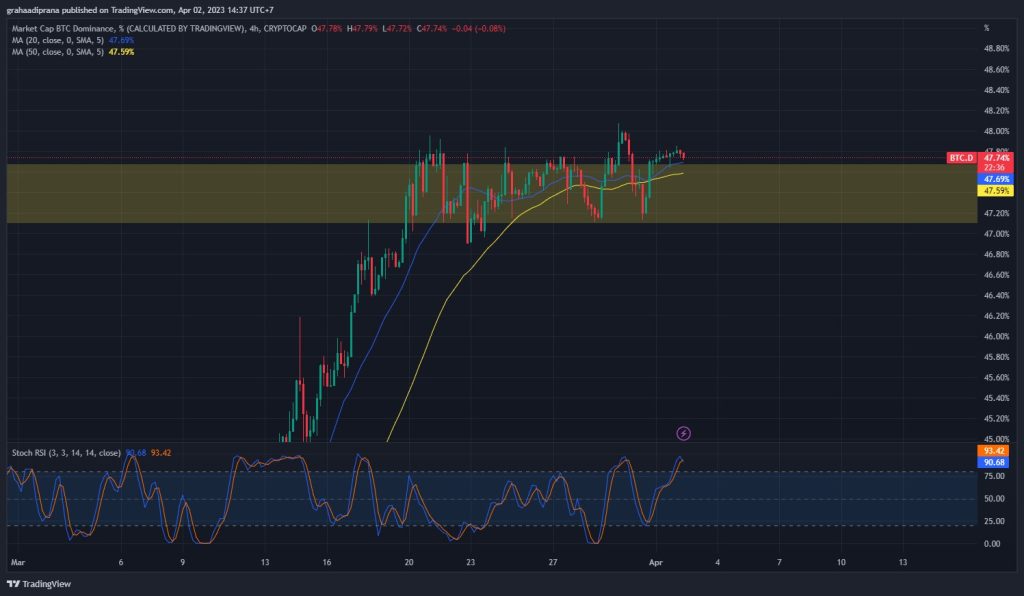Image resolution: width=1024 pixels, height=596 pixels.
Task: Click the 75.00 Stoch RSI axis level
Action: point(994,476)
